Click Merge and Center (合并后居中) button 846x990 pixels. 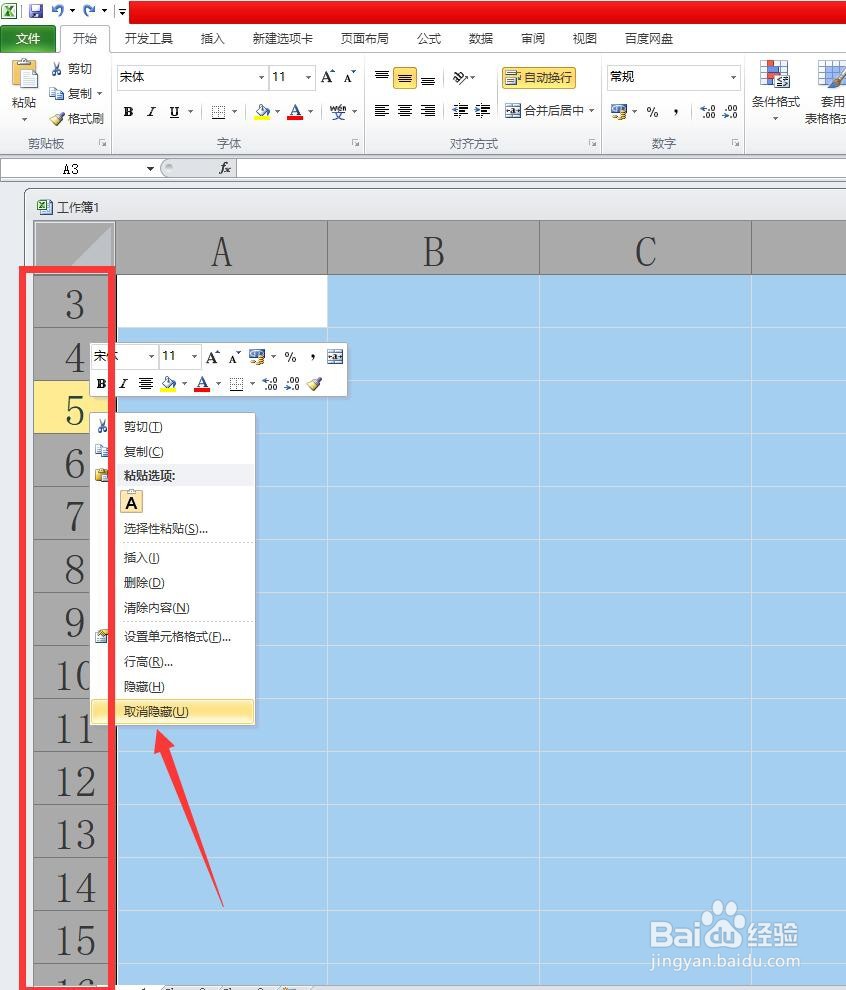(544, 111)
